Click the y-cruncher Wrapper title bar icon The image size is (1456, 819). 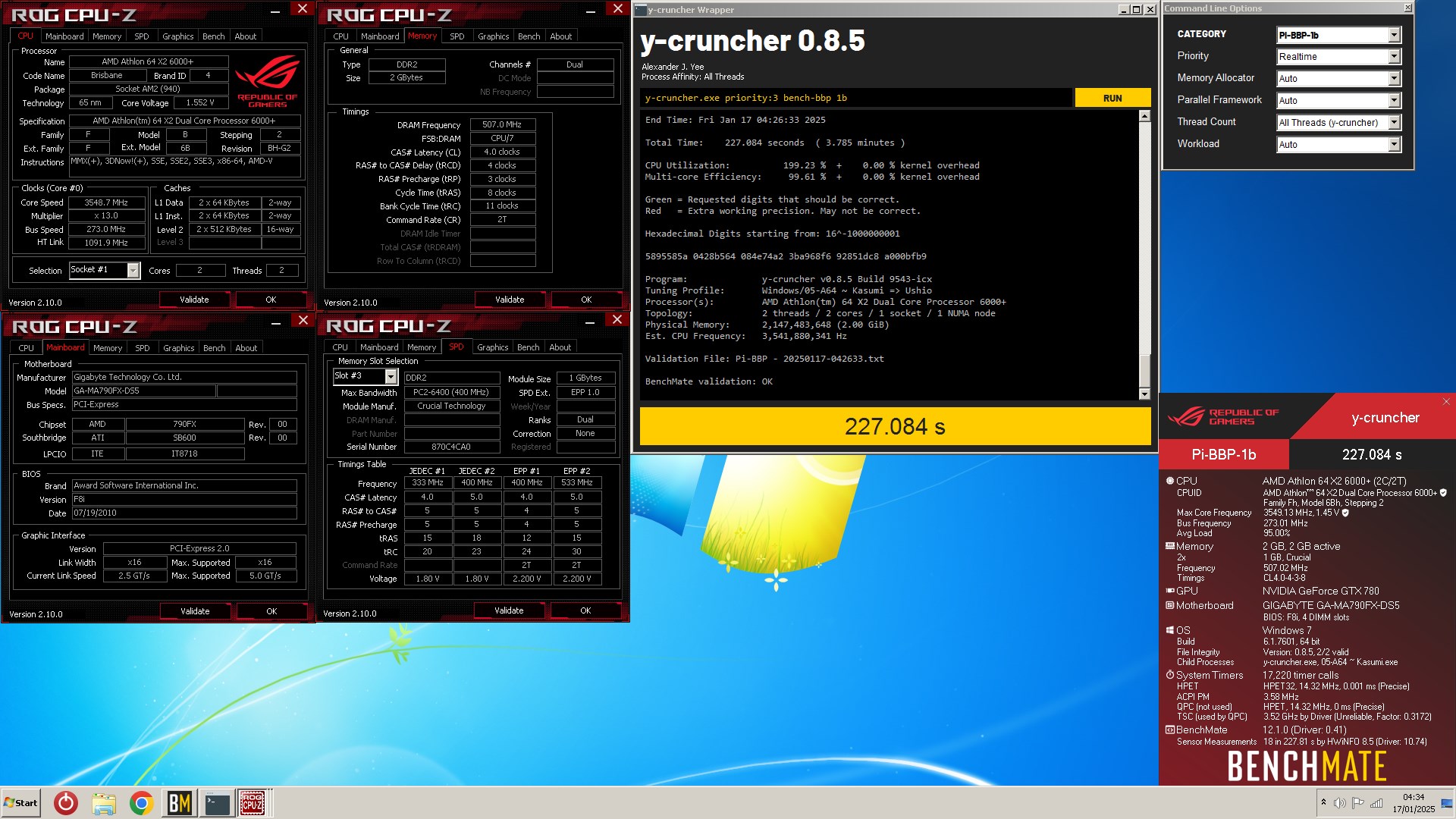(640, 10)
